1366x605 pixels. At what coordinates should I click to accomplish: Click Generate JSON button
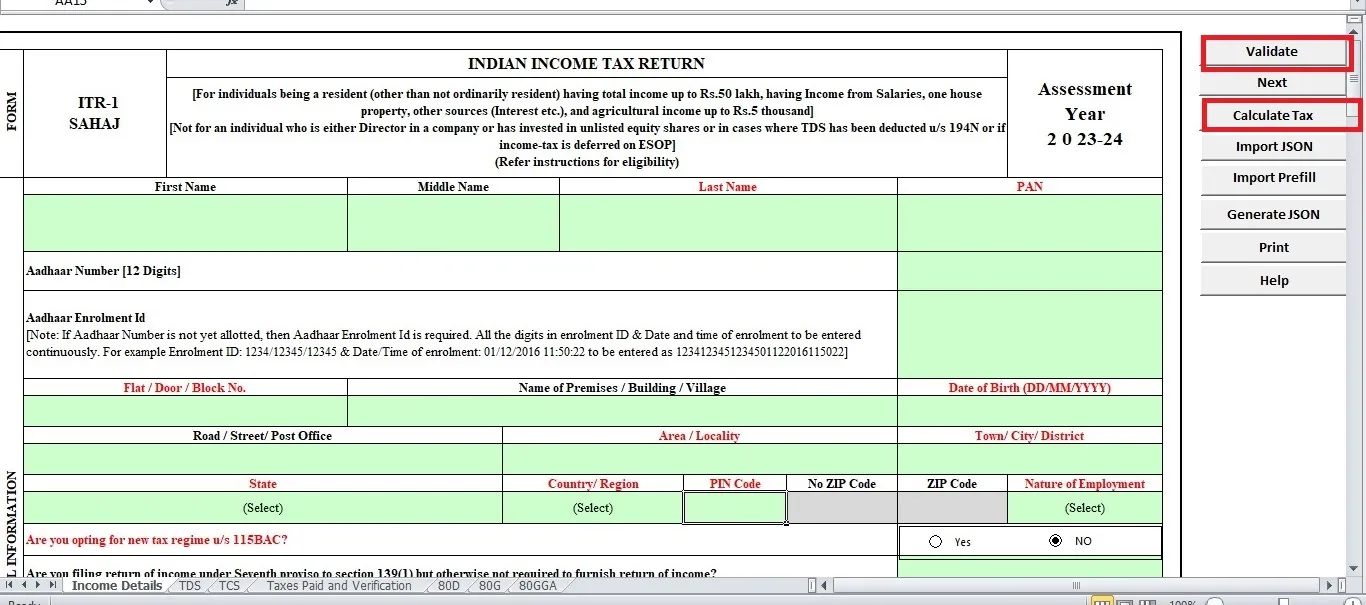(1274, 214)
